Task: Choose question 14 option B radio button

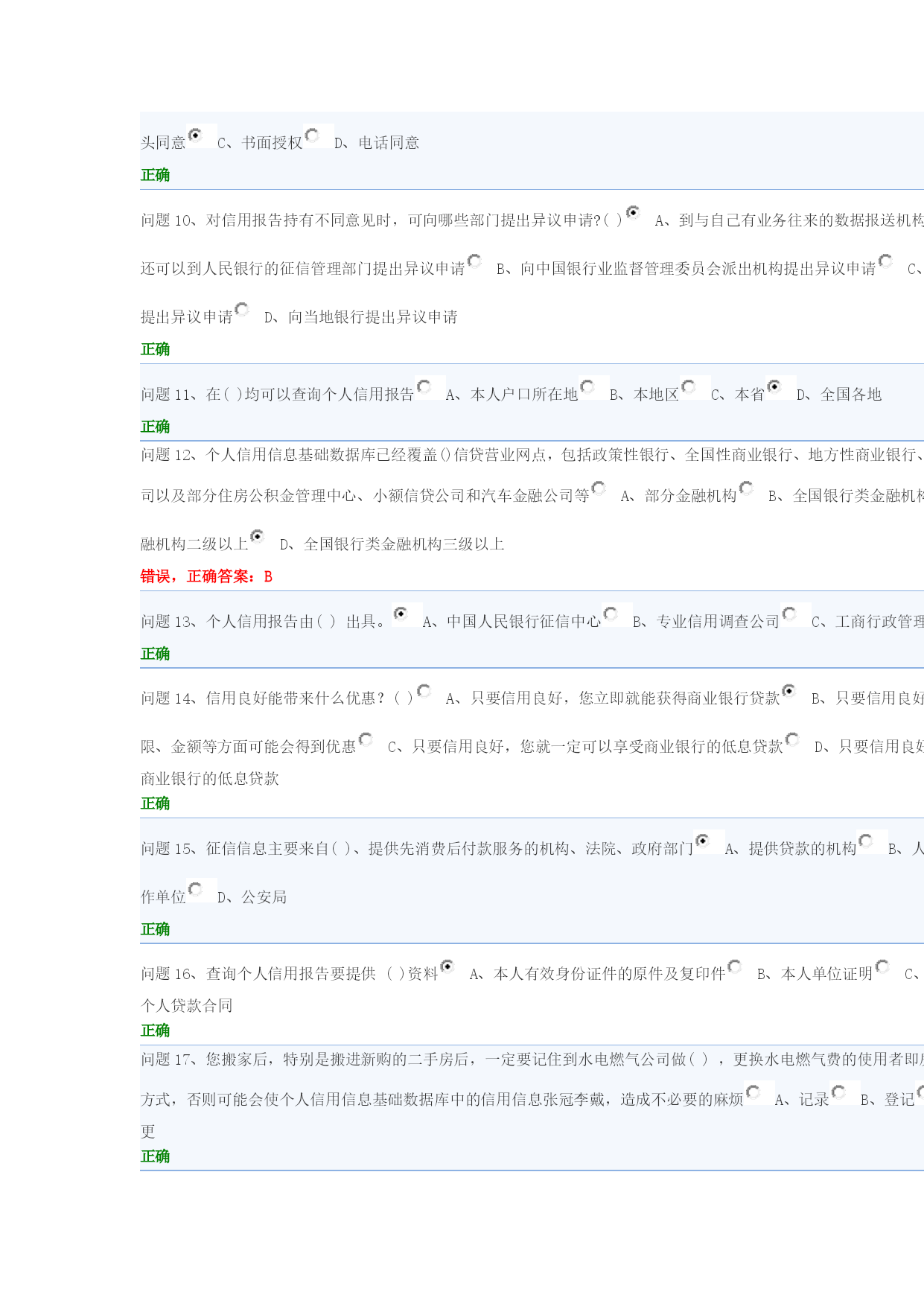Action: pyautogui.click(x=789, y=690)
